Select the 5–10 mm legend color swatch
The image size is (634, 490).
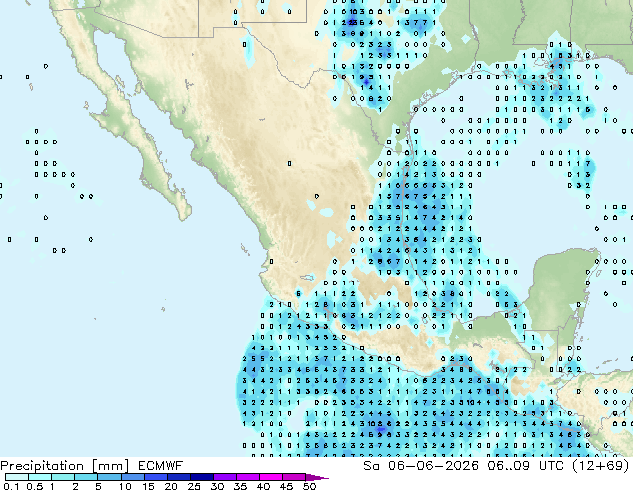click(109, 477)
